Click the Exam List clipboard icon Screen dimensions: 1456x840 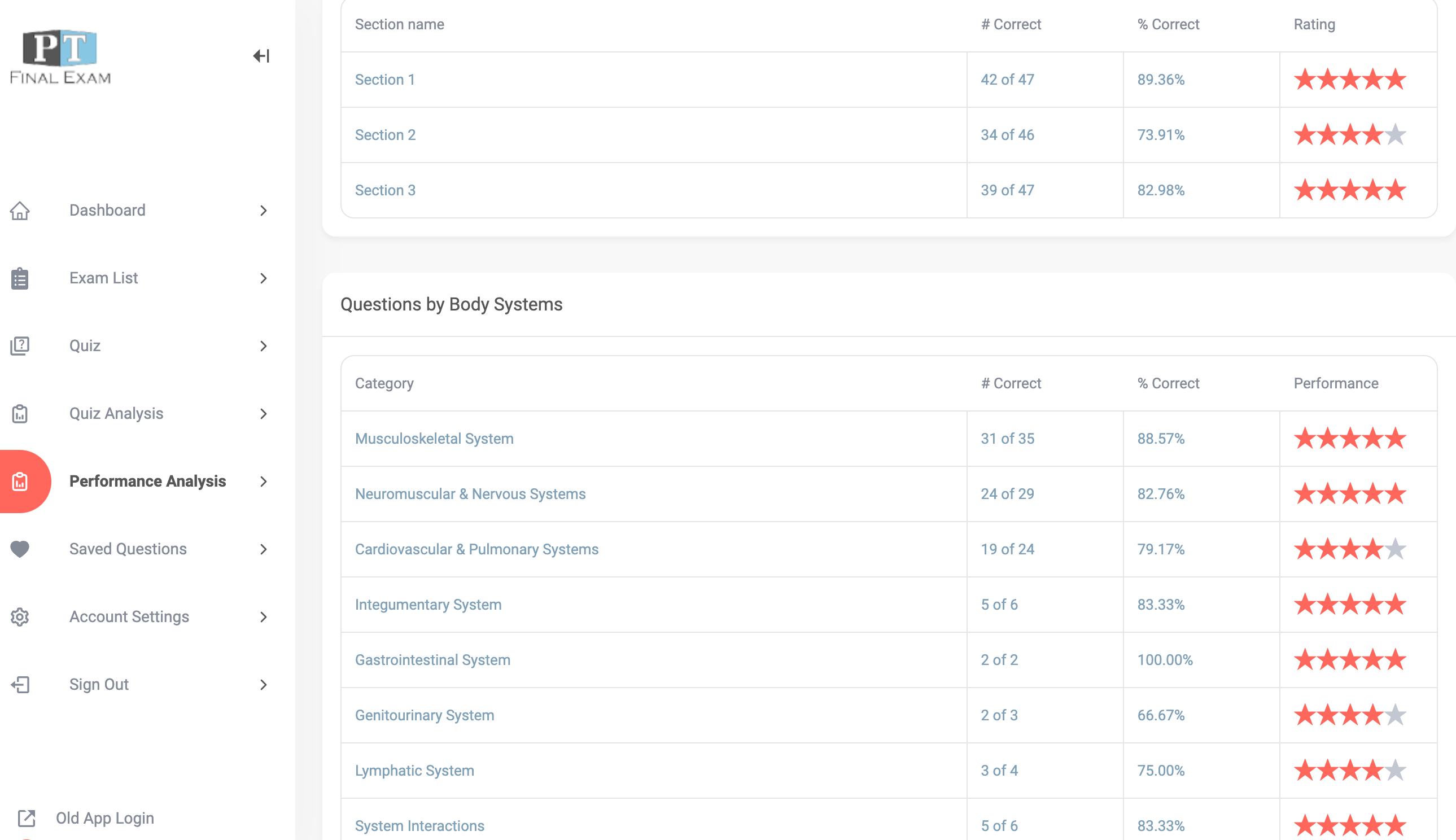click(20, 278)
